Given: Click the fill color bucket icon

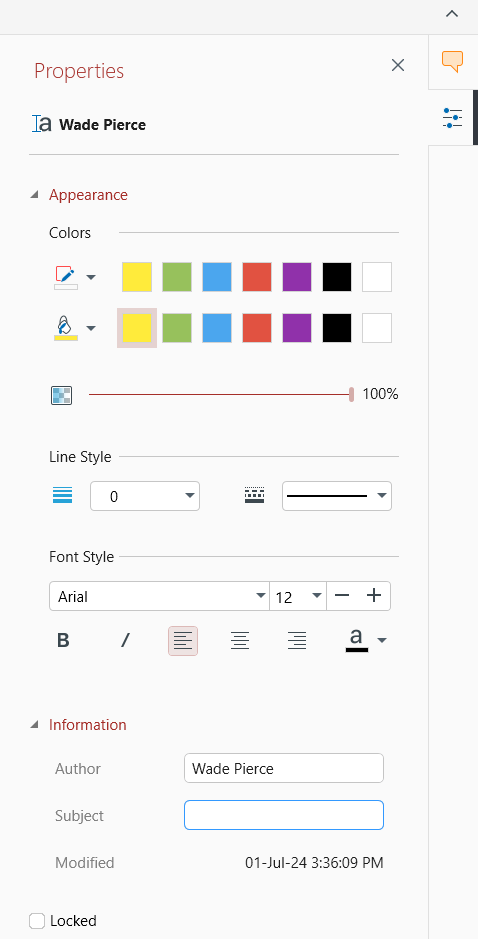Looking at the screenshot, I should [66, 328].
